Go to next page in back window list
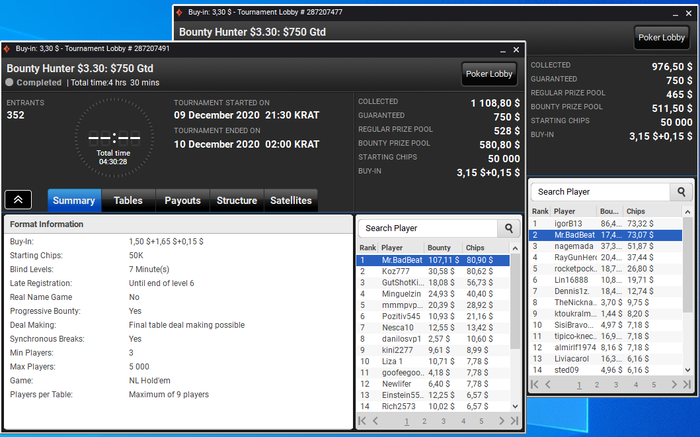Image resolution: width=700 pixels, height=437 pixels. pos(674,384)
